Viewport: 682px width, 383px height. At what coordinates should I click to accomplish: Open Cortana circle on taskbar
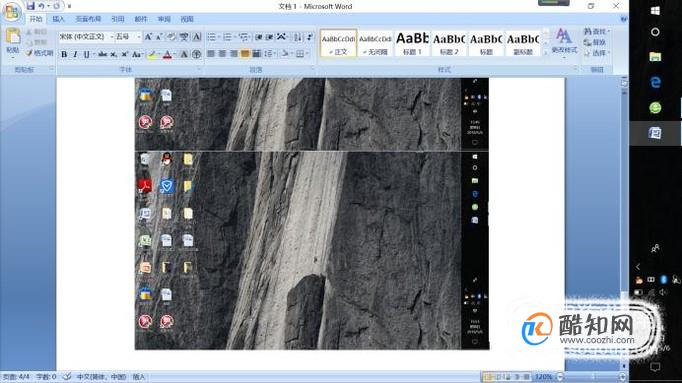click(x=655, y=32)
